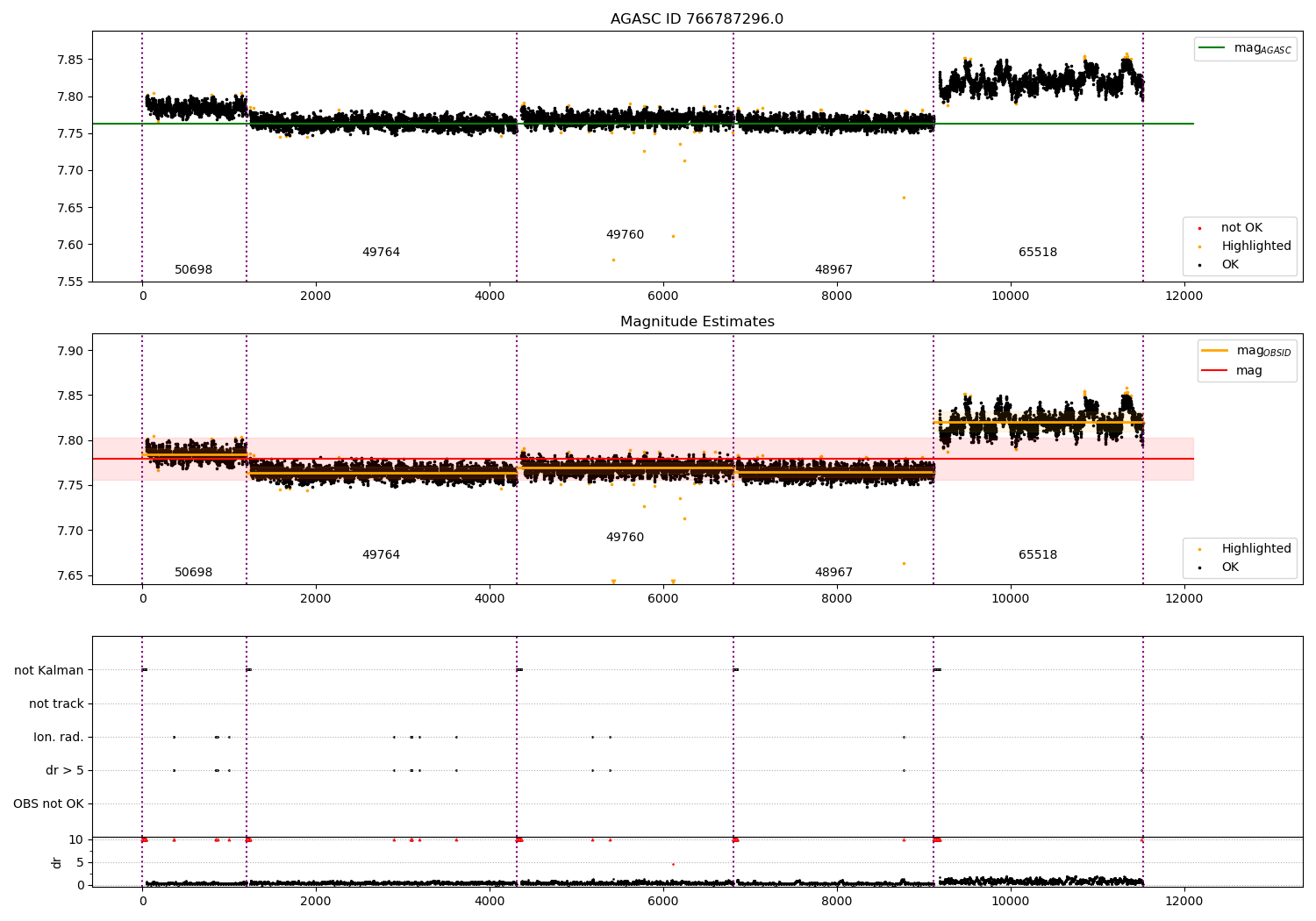Click obsid label 65518 in Magnitude Estimates plot

pyautogui.click(x=1038, y=554)
